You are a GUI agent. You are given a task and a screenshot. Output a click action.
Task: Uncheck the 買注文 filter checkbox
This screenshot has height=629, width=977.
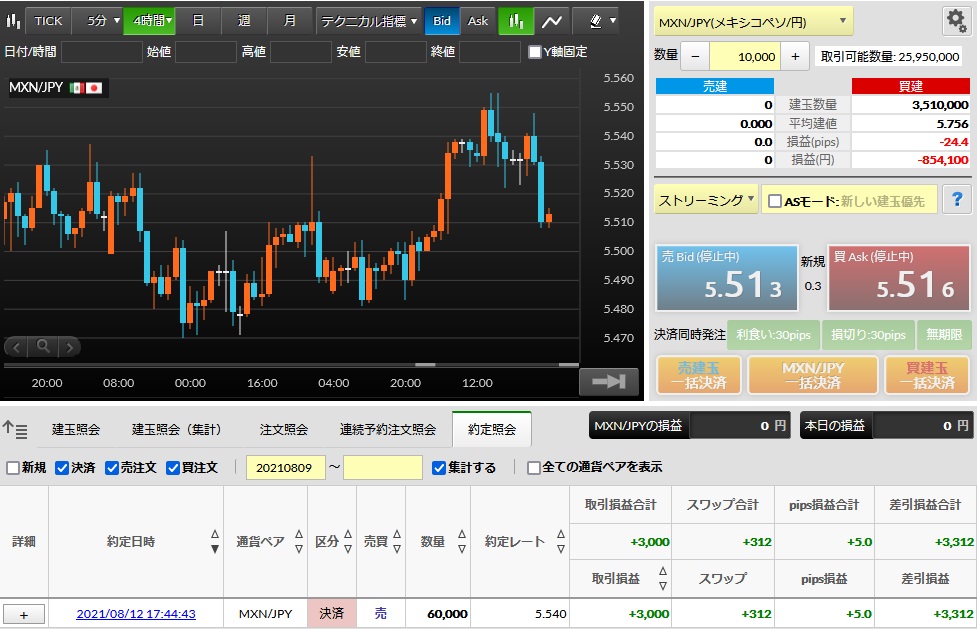pos(173,468)
